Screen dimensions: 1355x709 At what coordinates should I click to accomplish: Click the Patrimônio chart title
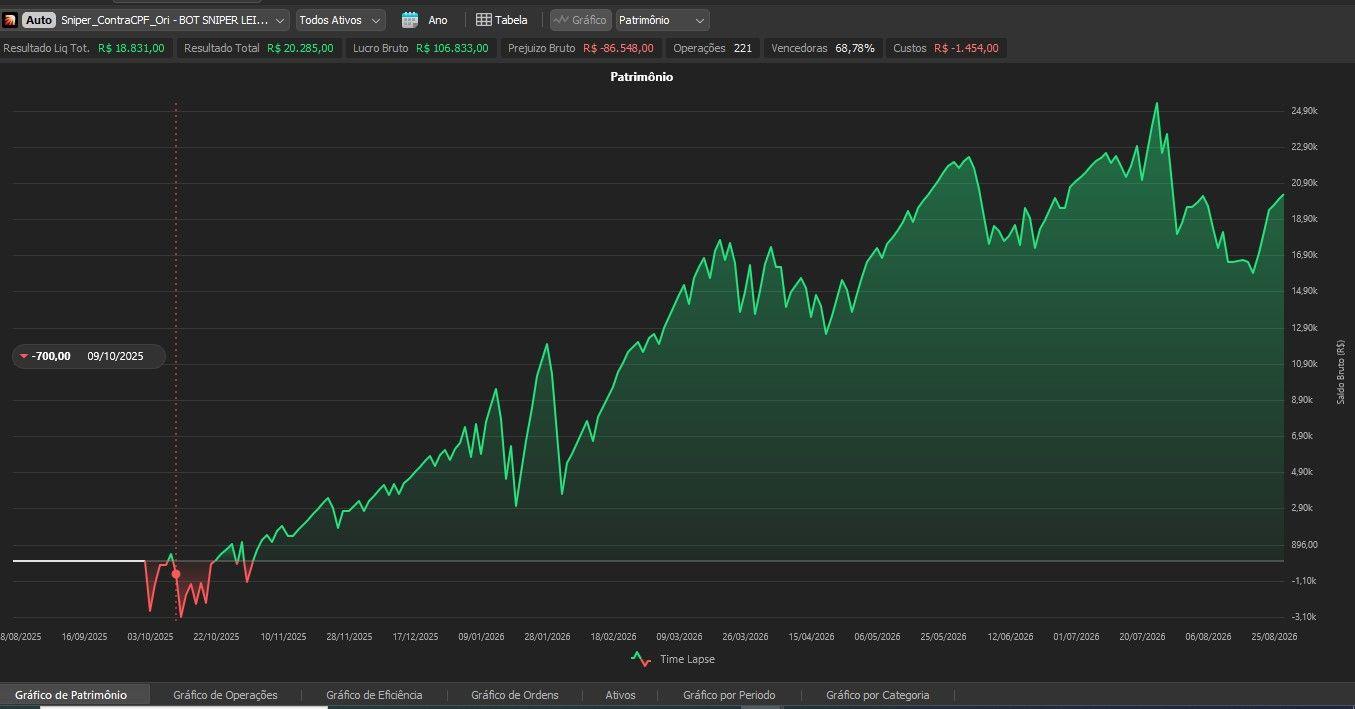(642, 77)
